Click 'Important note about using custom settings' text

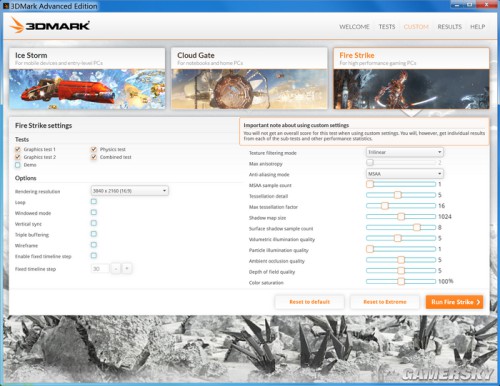(x=296, y=125)
